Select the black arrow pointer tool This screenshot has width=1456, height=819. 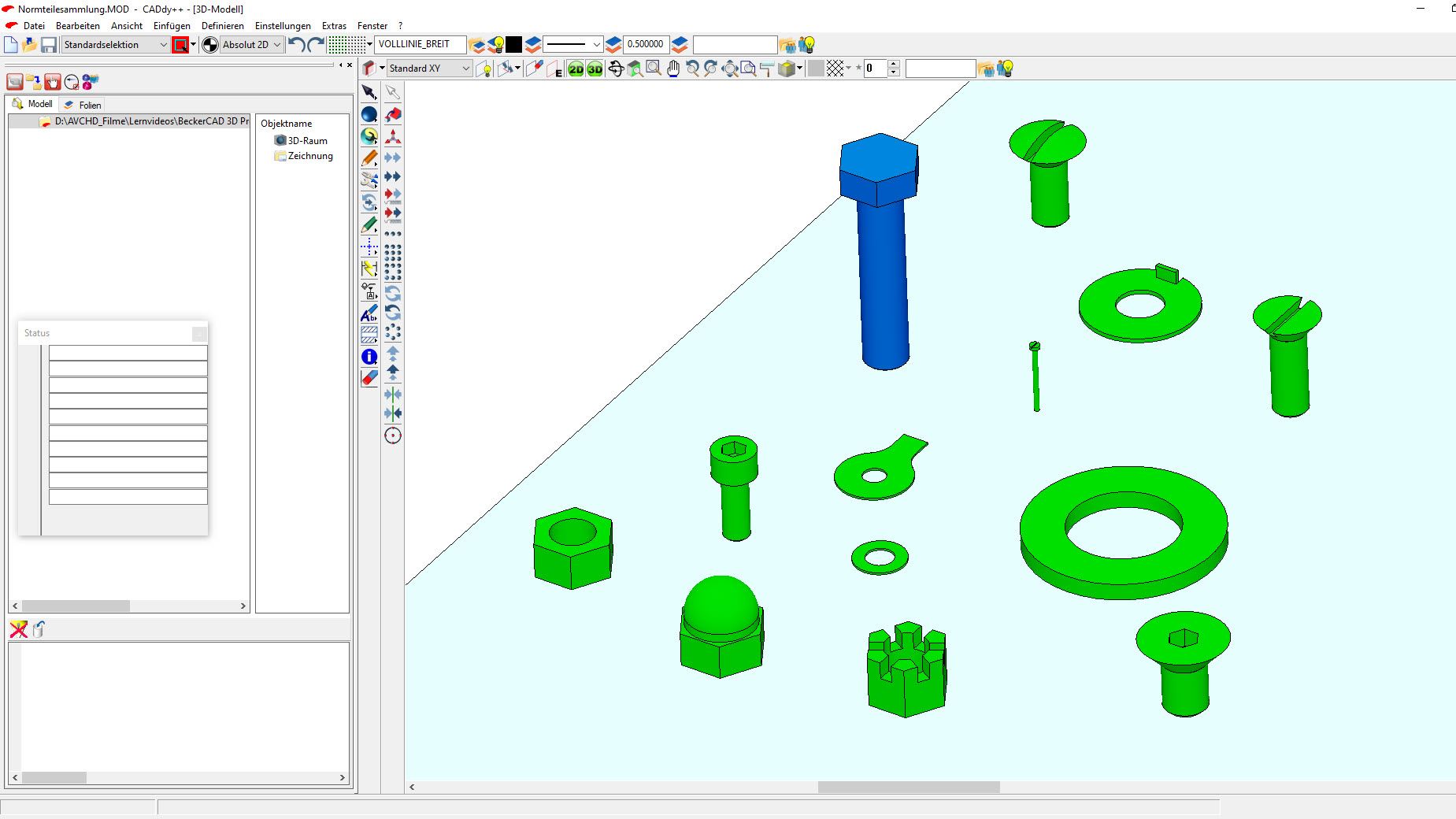369,93
